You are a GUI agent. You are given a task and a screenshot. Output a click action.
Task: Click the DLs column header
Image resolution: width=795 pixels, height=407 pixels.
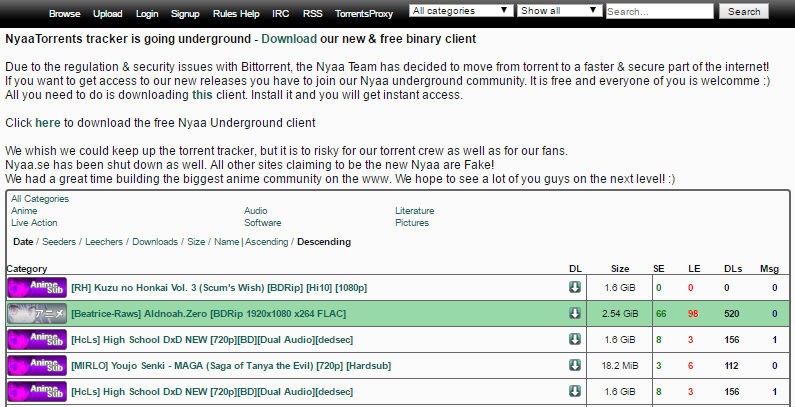tap(733, 269)
